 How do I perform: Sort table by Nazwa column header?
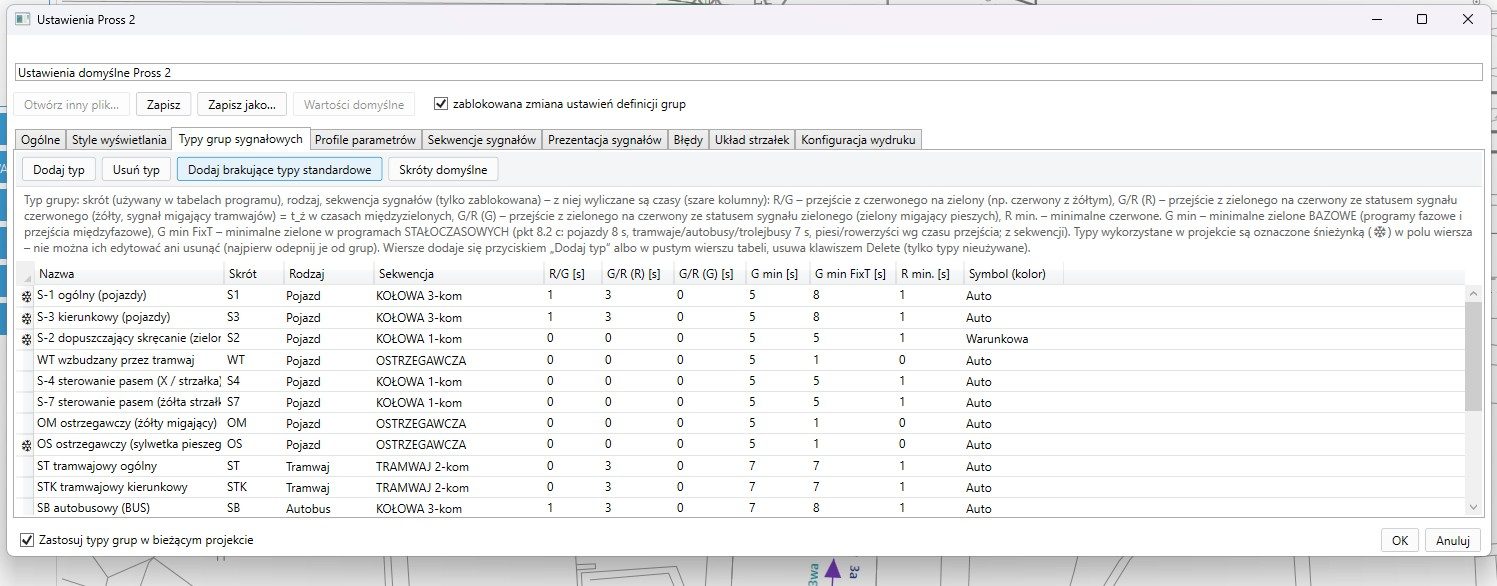129,274
